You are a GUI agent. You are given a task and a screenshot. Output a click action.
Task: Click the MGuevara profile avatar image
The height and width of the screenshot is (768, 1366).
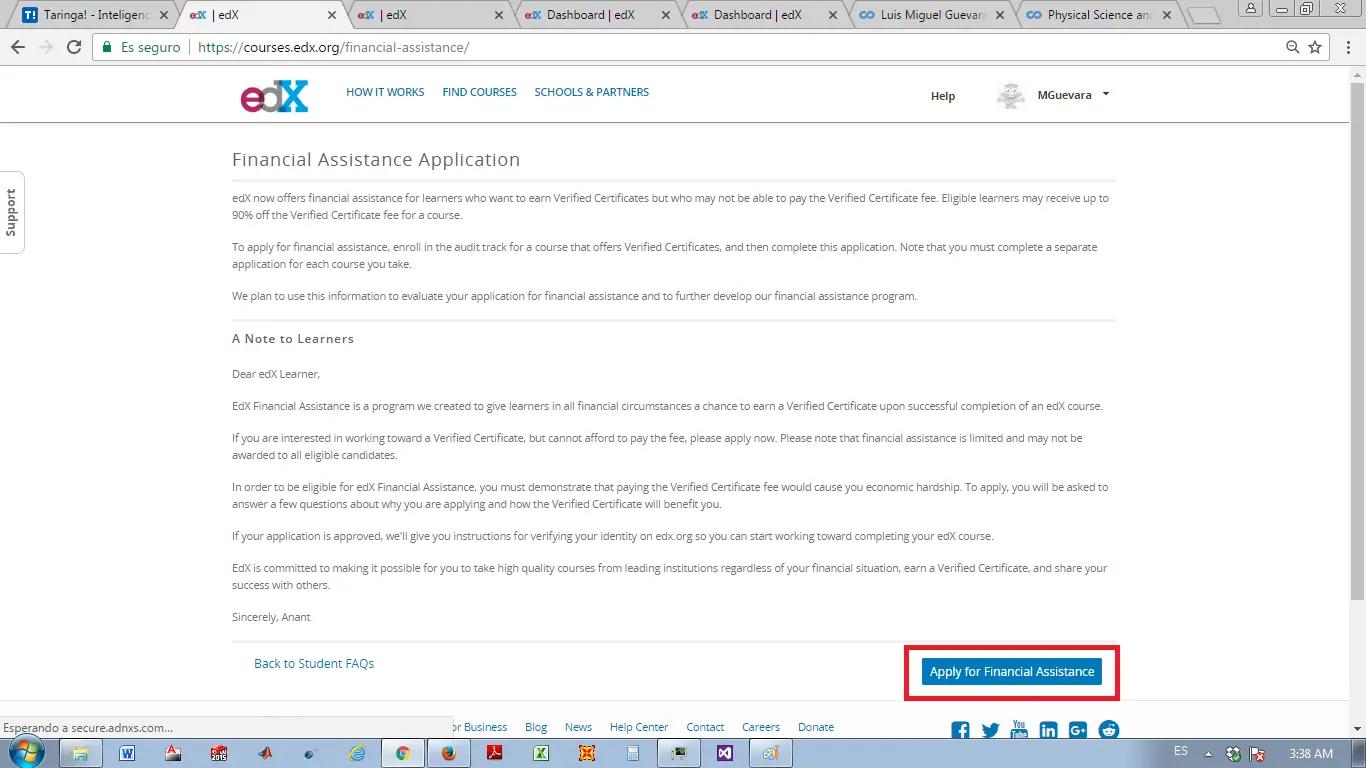coord(1011,95)
